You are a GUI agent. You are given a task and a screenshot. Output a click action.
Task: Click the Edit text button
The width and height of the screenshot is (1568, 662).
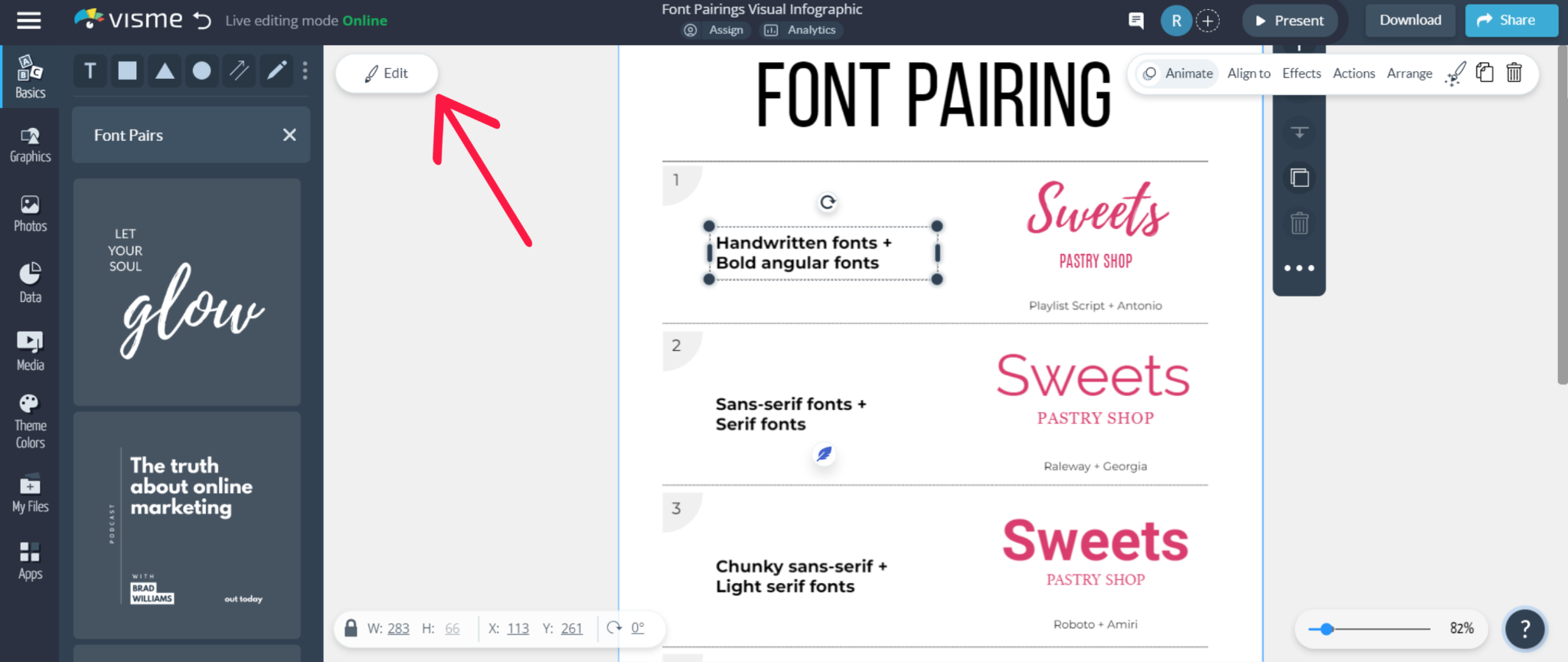(x=387, y=74)
